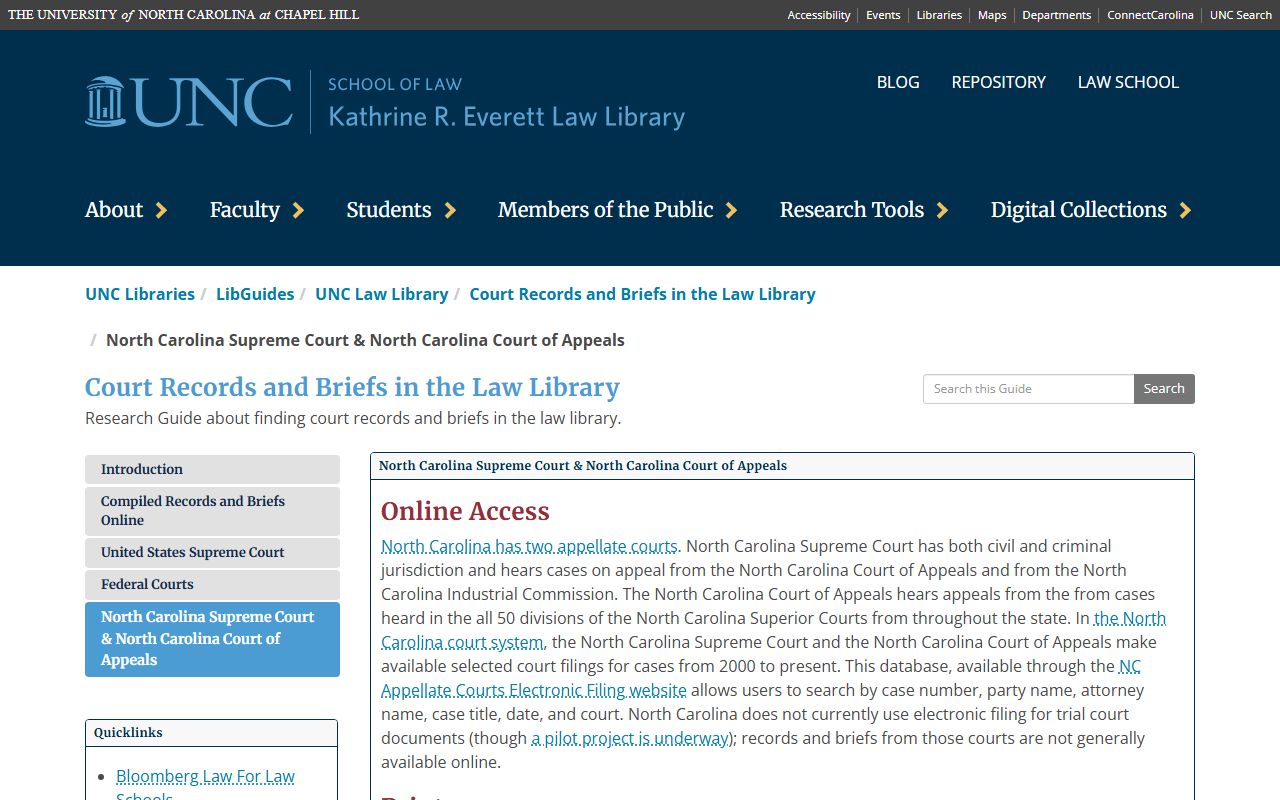Image resolution: width=1280 pixels, height=800 pixels.
Task: Click the Search button
Action: pyautogui.click(x=1164, y=389)
